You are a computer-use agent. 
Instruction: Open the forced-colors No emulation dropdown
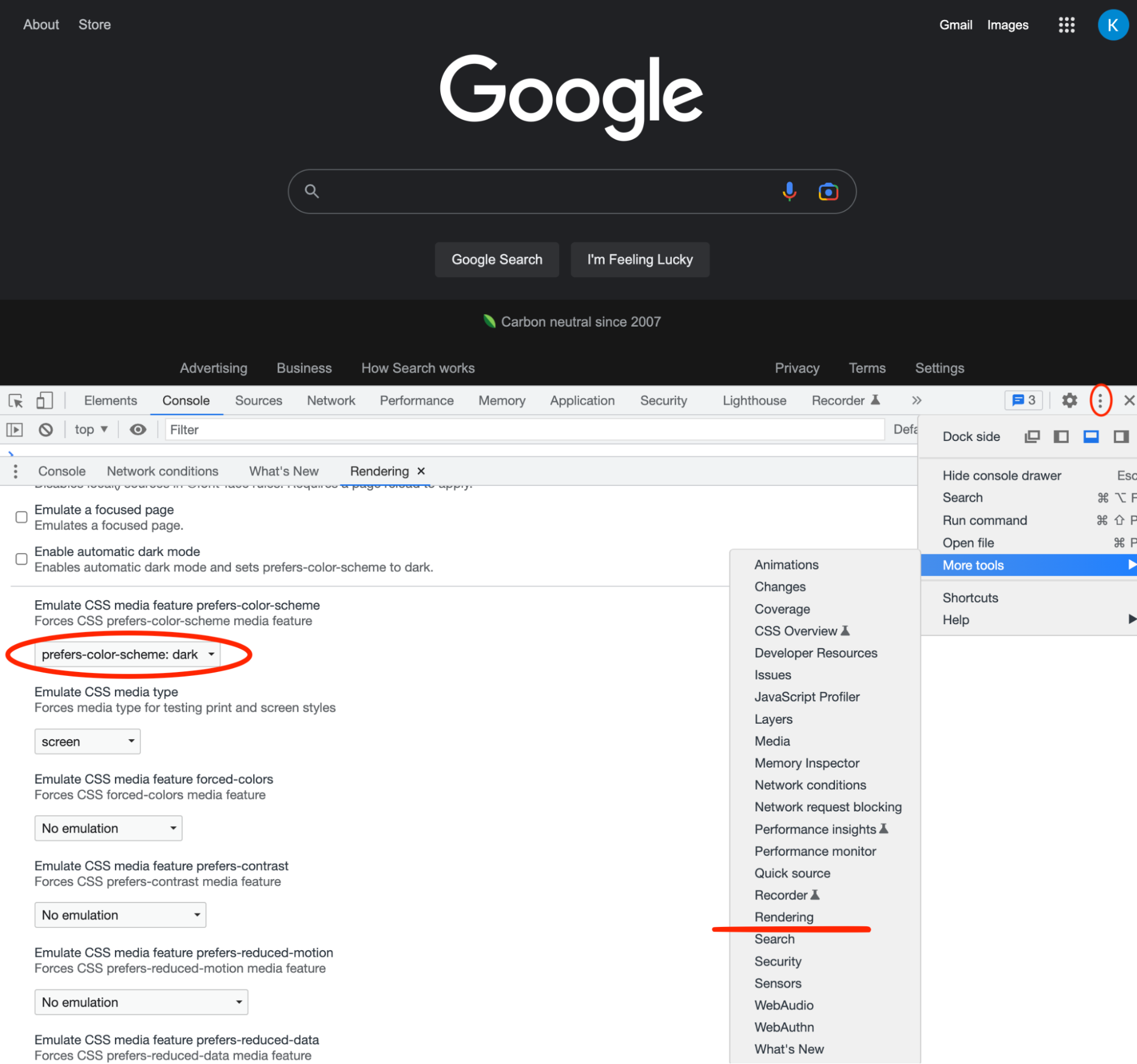coord(108,828)
